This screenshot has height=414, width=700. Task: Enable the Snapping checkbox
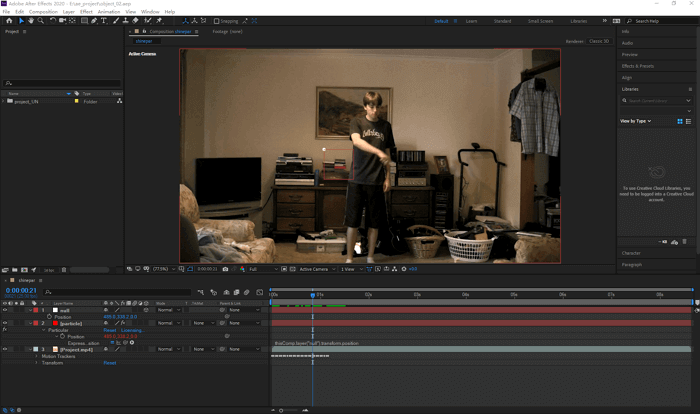[217, 20]
